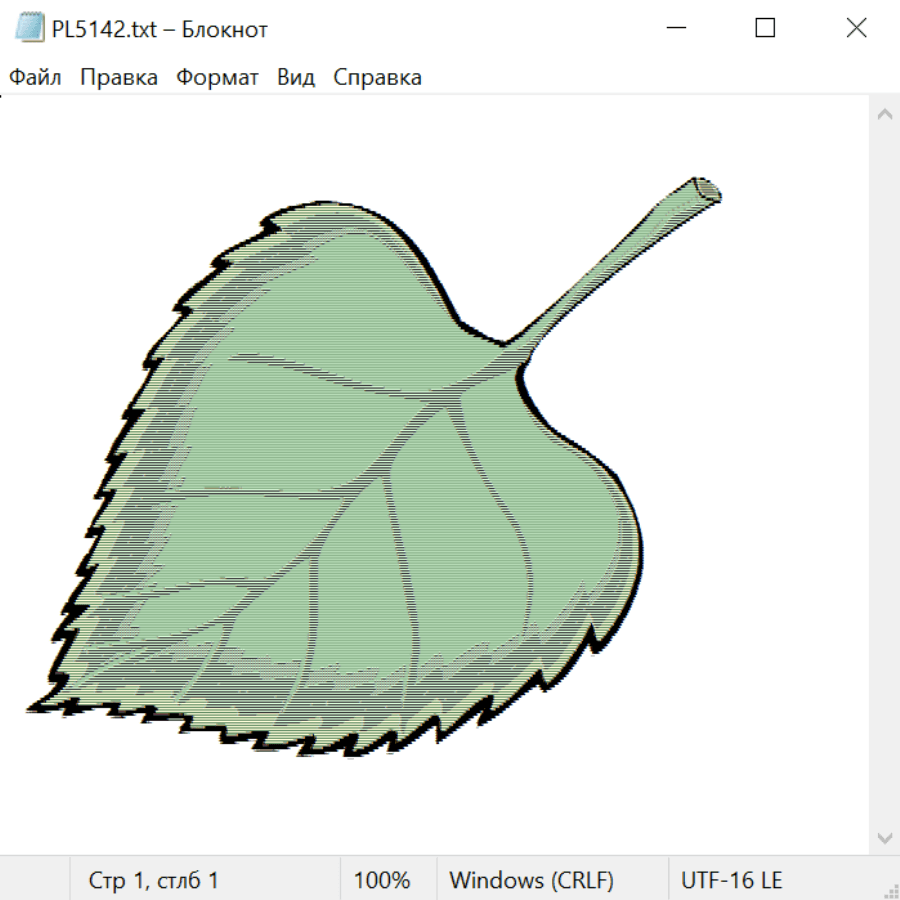Click the 100% zoom level indicator
This screenshot has width=900, height=900.
click(x=382, y=881)
